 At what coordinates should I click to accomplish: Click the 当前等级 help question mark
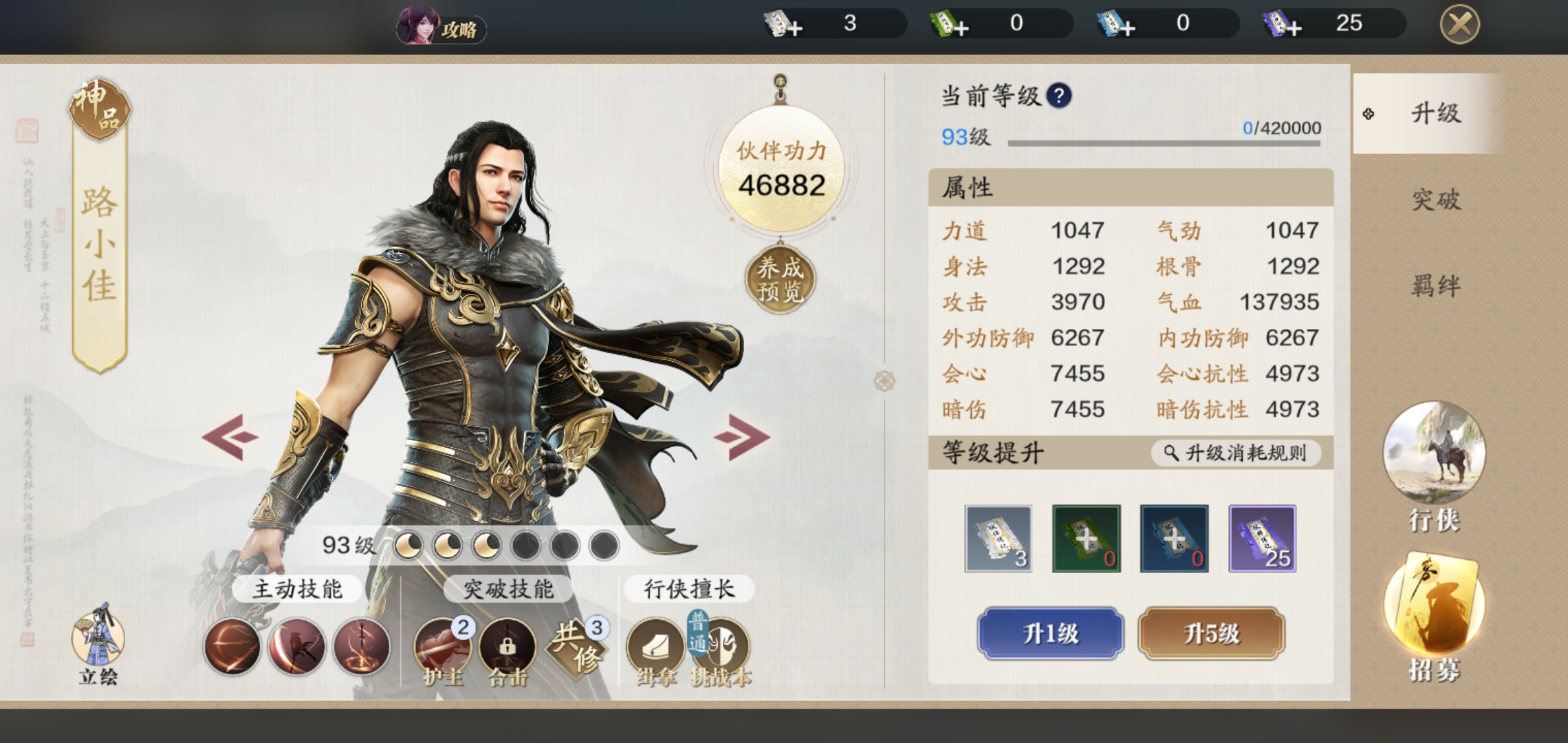coord(1059,96)
